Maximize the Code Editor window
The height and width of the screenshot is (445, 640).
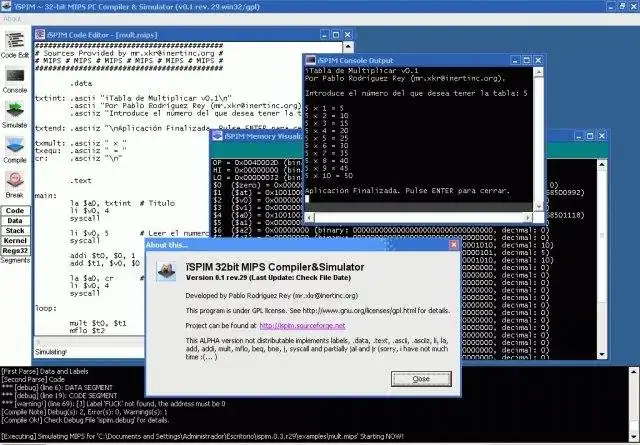[x=336, y=35]
